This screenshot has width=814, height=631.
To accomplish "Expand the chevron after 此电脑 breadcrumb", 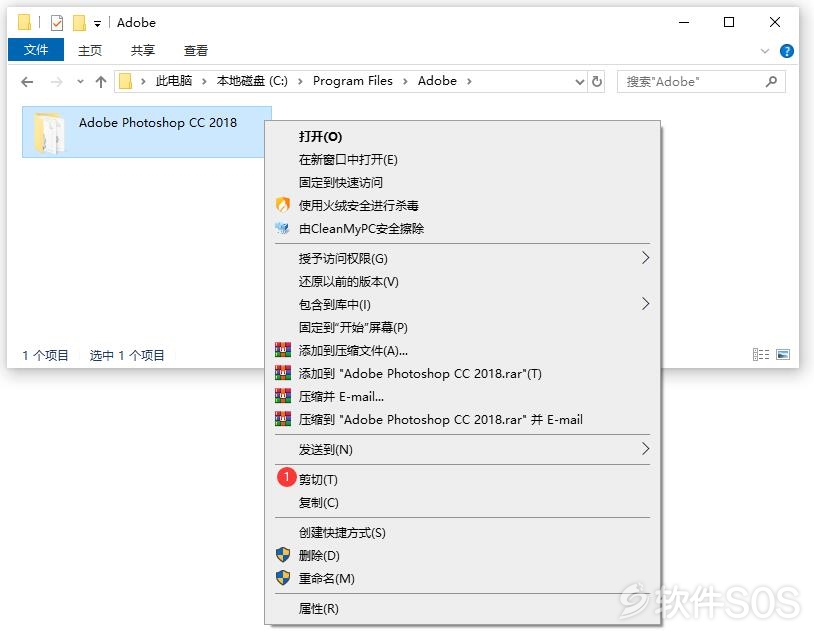I will 205,82.
